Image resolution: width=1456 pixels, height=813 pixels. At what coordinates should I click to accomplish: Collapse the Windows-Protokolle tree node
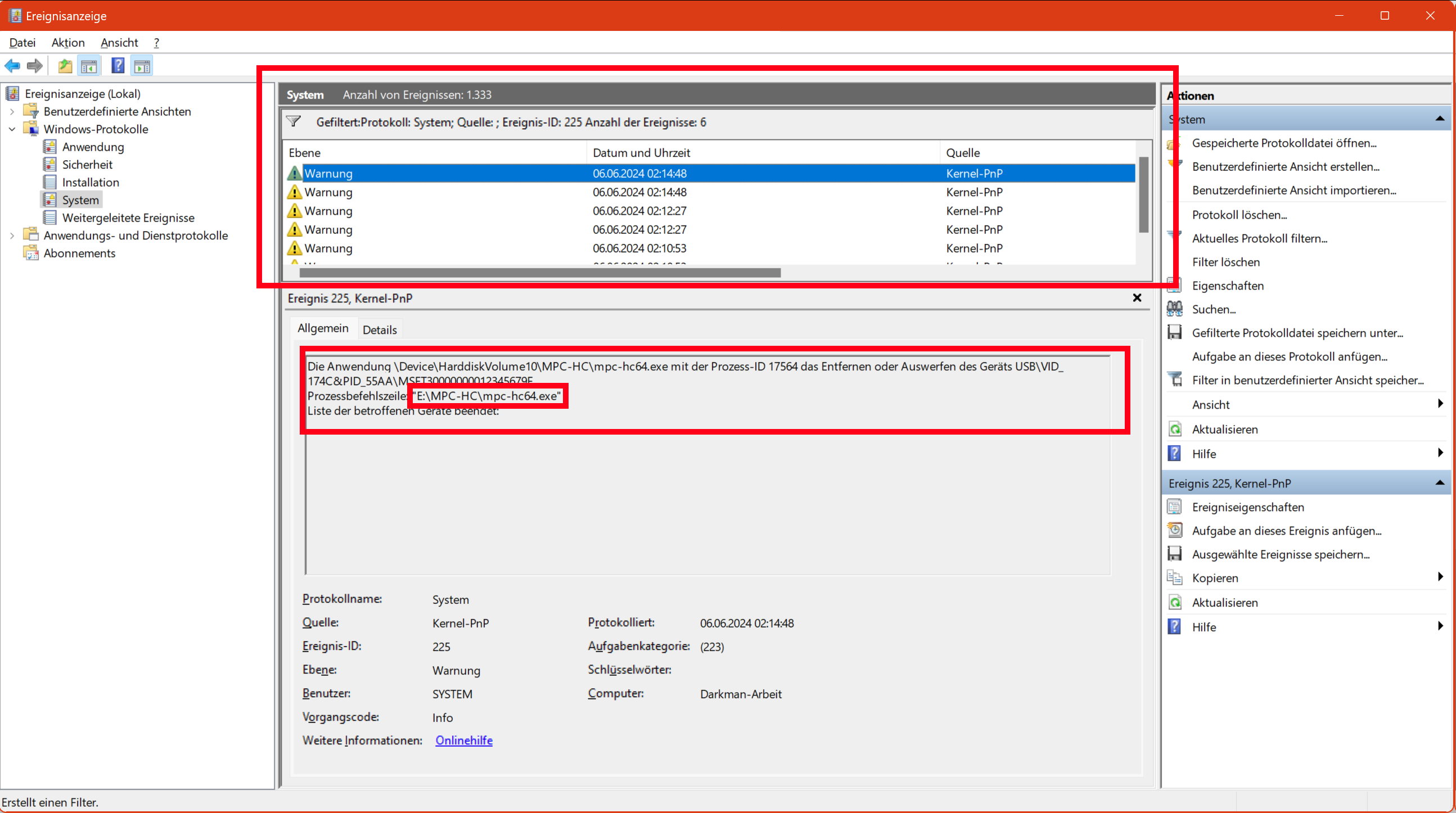(x=12, y=129)
